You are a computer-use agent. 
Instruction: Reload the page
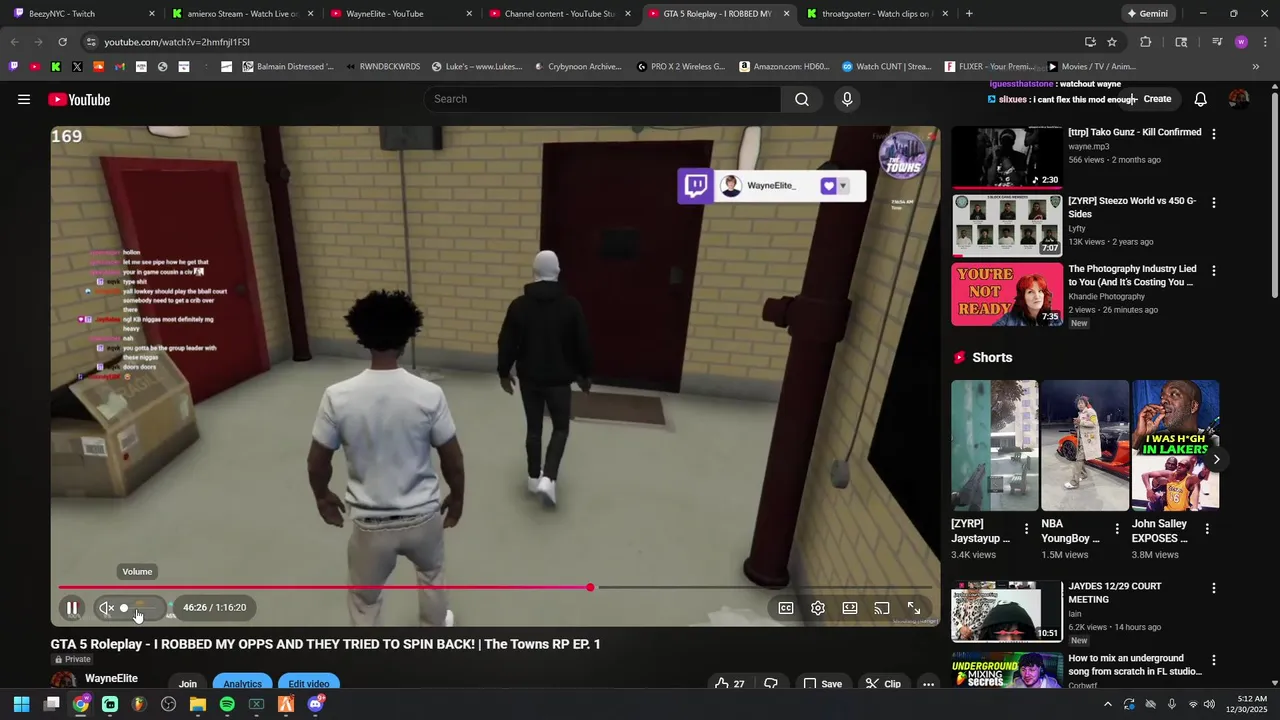tap(62, 42)
